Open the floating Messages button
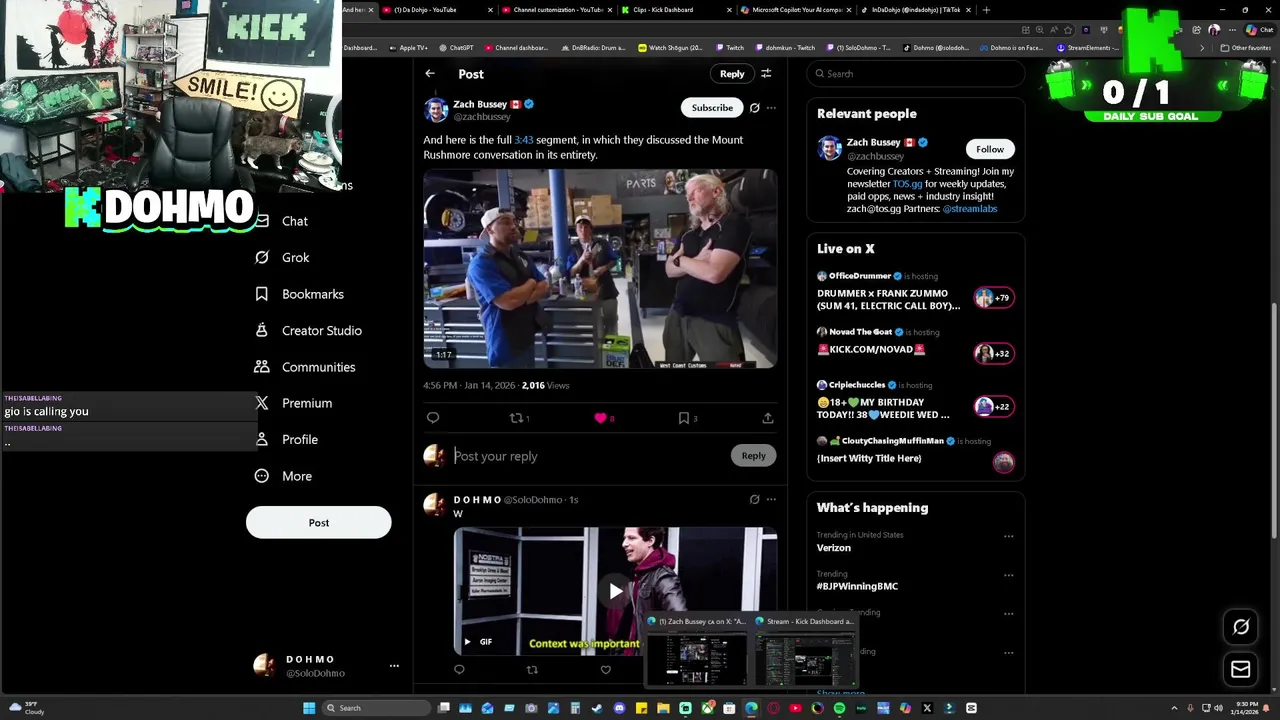Image resolution: width=1280 pixels, height=720 pixels. coord(1241,669)
